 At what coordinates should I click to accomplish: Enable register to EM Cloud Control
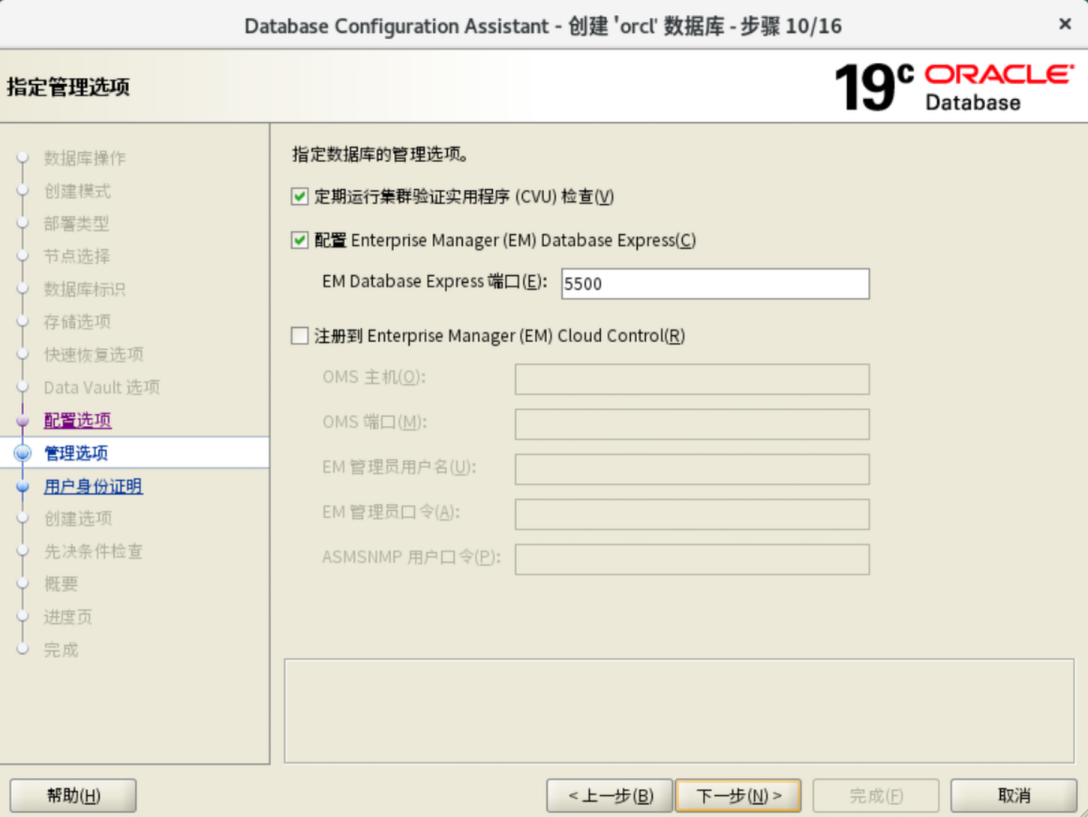tap(300, 336)
